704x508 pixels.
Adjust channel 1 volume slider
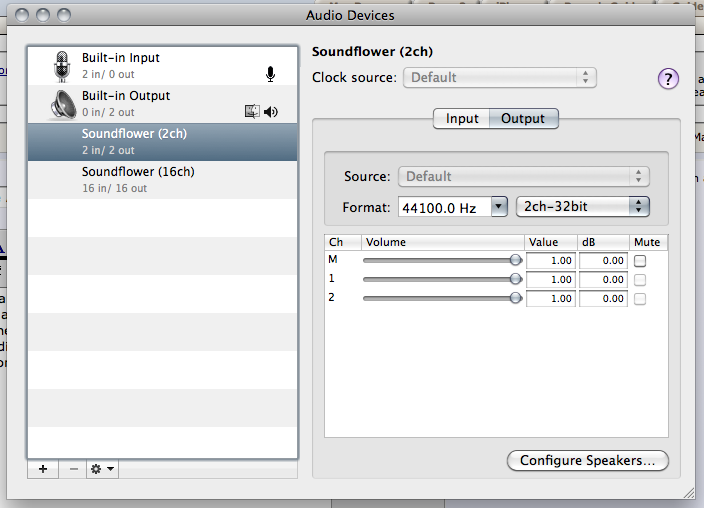442,279
